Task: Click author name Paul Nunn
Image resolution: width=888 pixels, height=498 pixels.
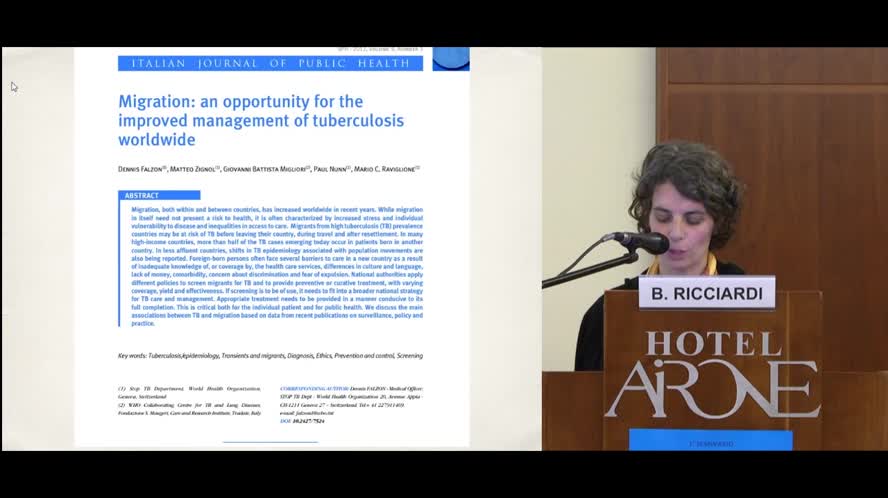Action: [x=331, y=169]
